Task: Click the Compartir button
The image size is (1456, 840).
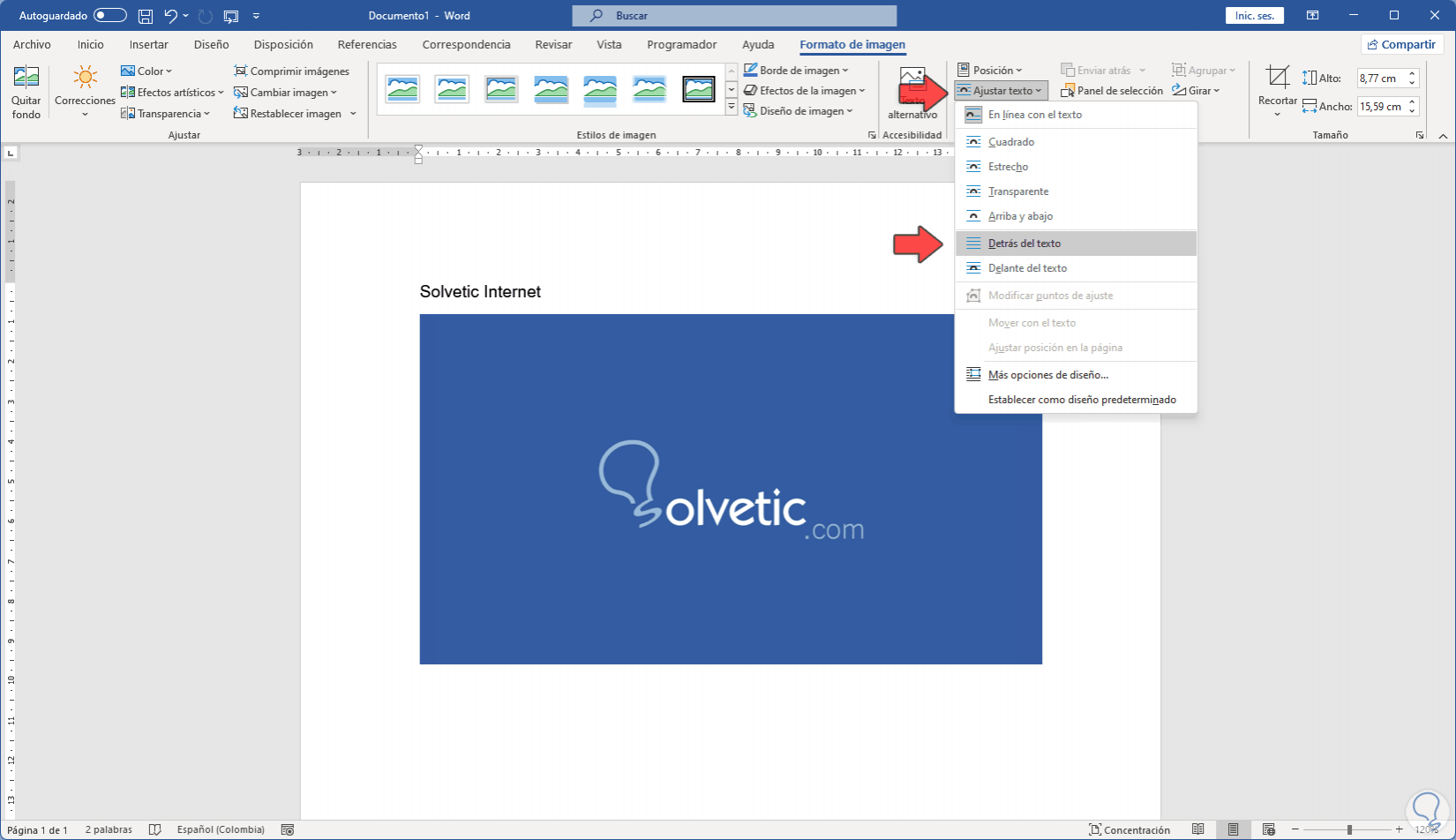Action: (1401, 45)
